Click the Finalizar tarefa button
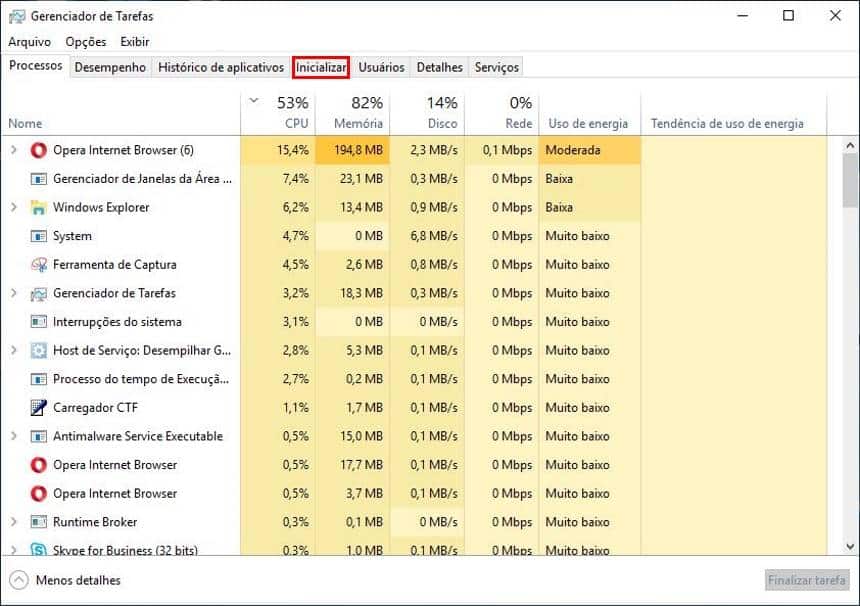860x606 pixels. [807, 580]
